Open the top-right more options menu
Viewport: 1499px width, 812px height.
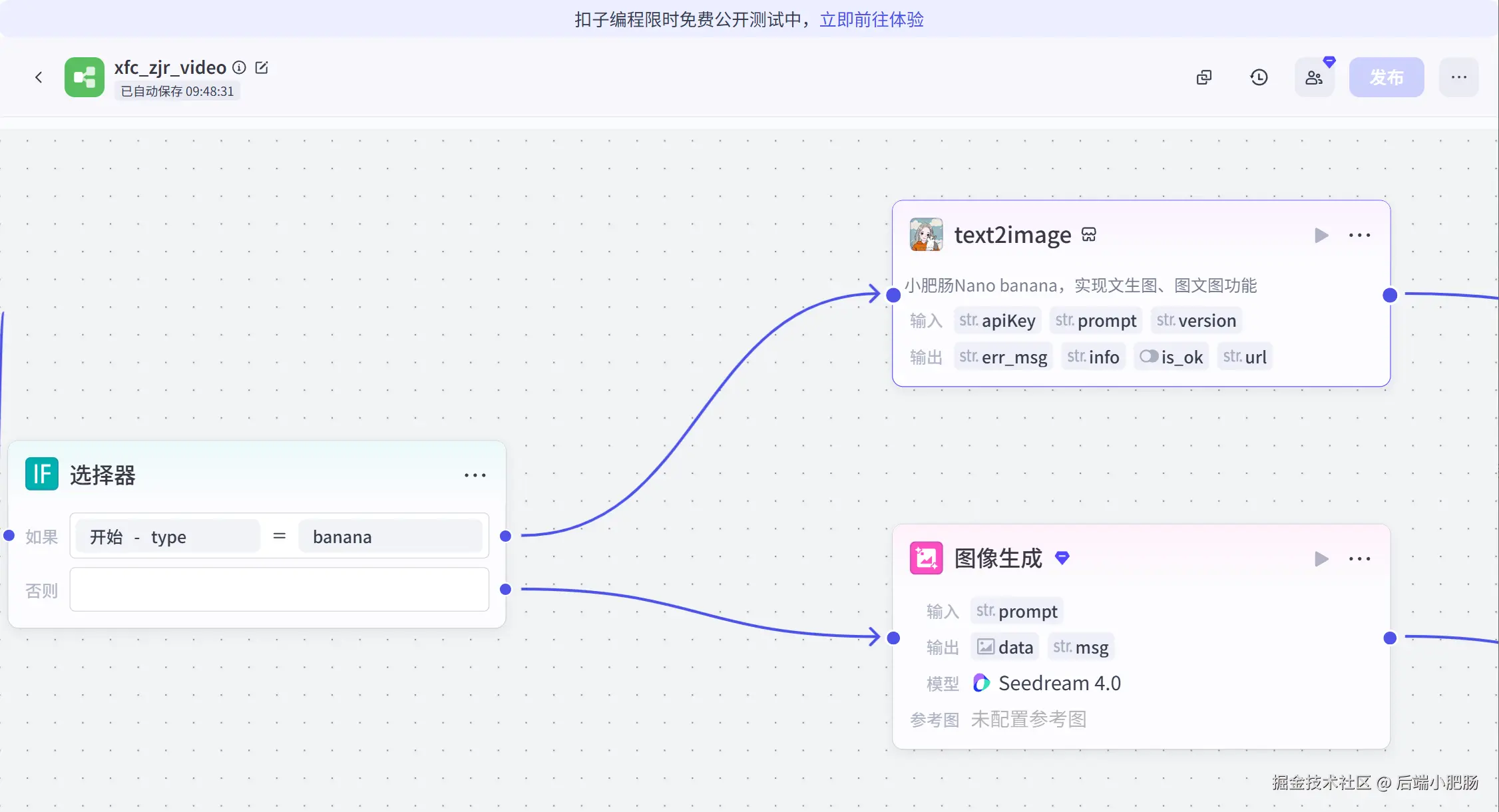coord(1458,77)
